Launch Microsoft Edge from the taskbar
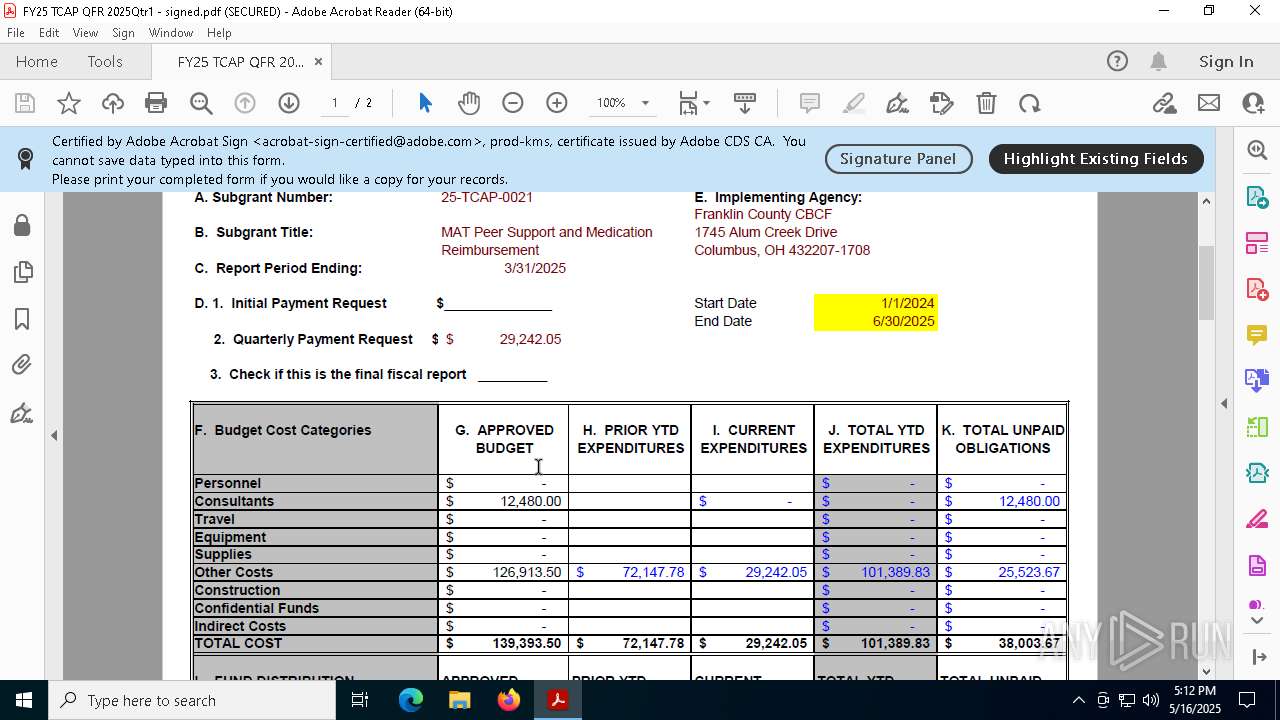 click(x=411, y=700)
